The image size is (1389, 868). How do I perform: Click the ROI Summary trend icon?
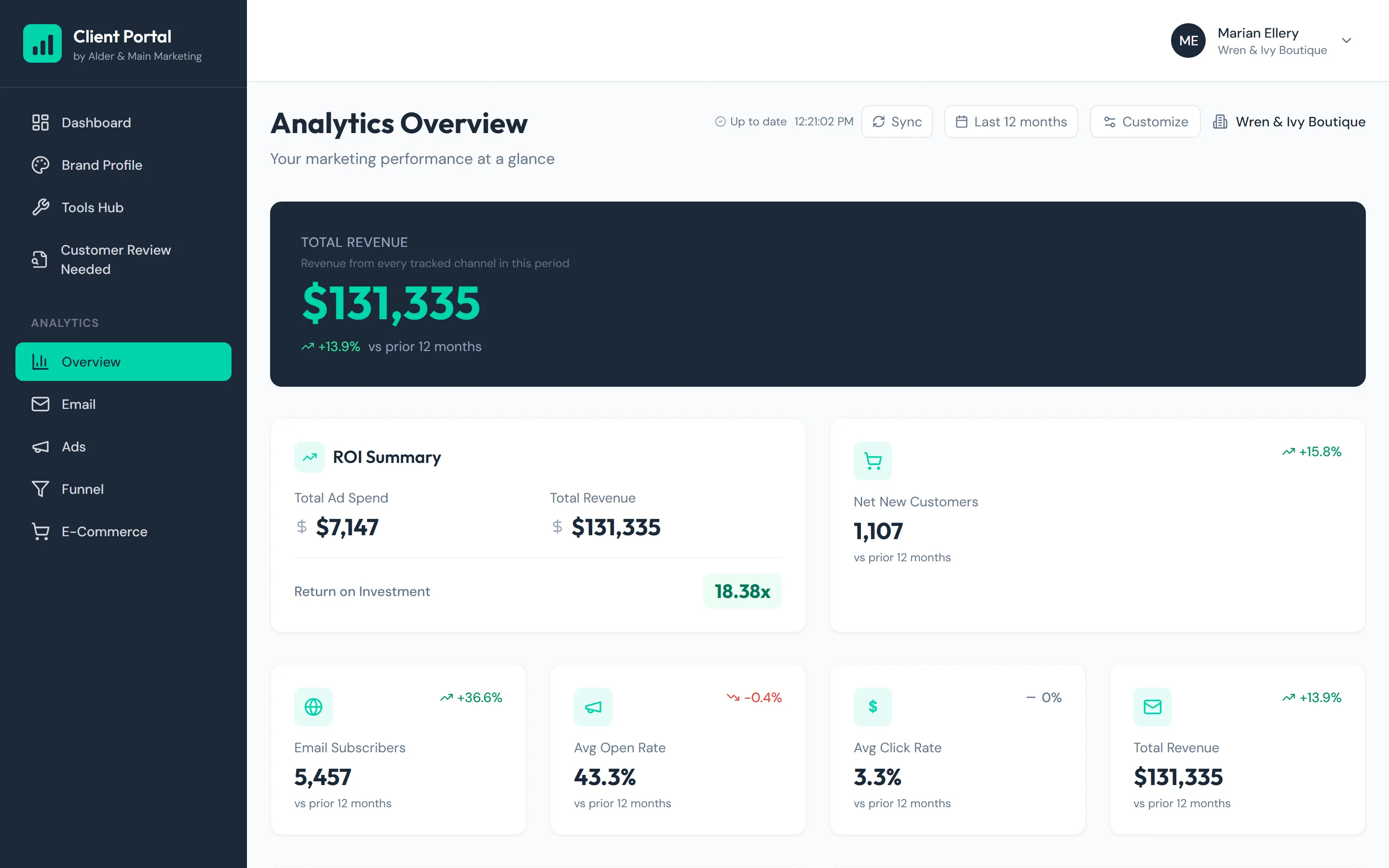[x=309, y=457]
